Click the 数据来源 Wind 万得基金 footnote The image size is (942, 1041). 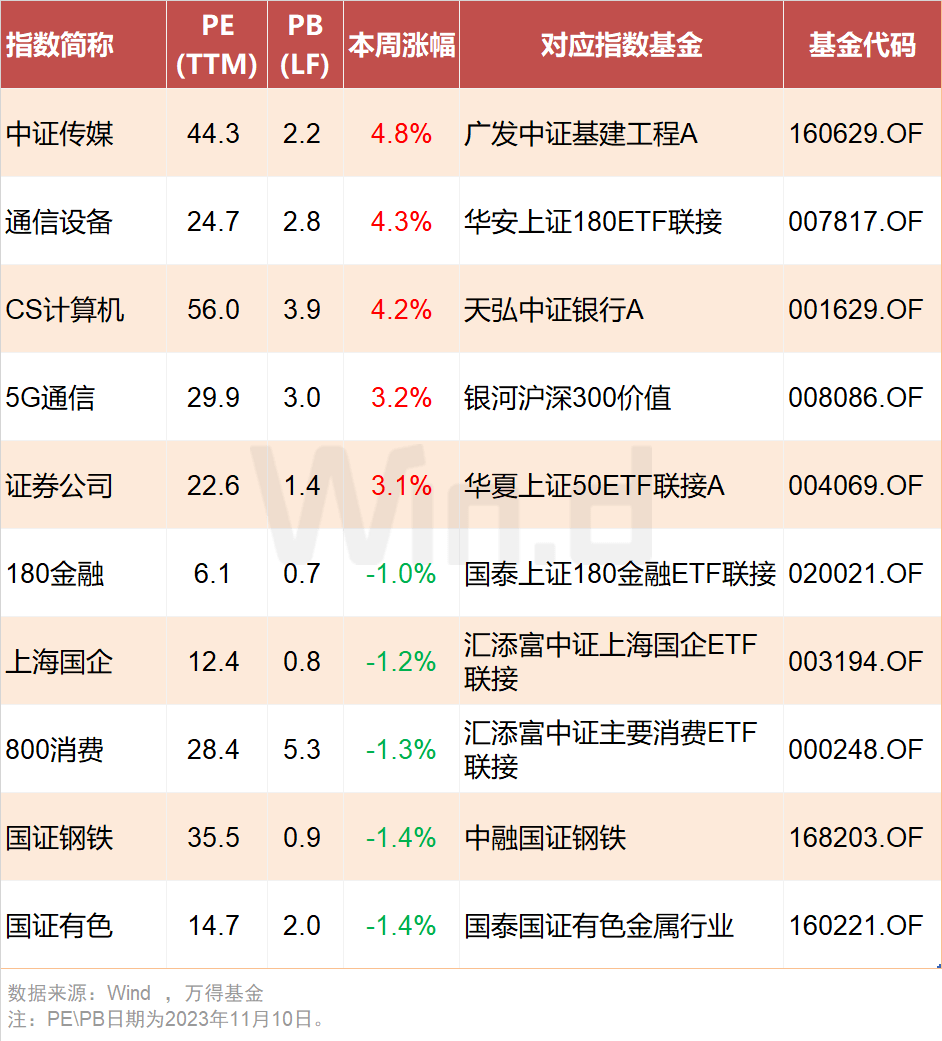point(135,993)
